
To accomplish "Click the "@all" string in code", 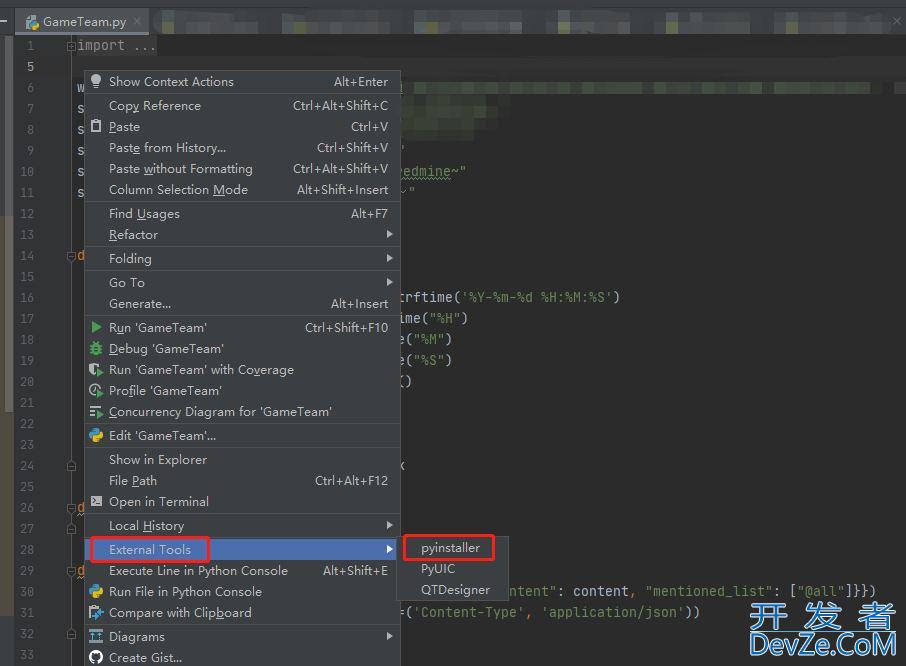I will point(820,591).
